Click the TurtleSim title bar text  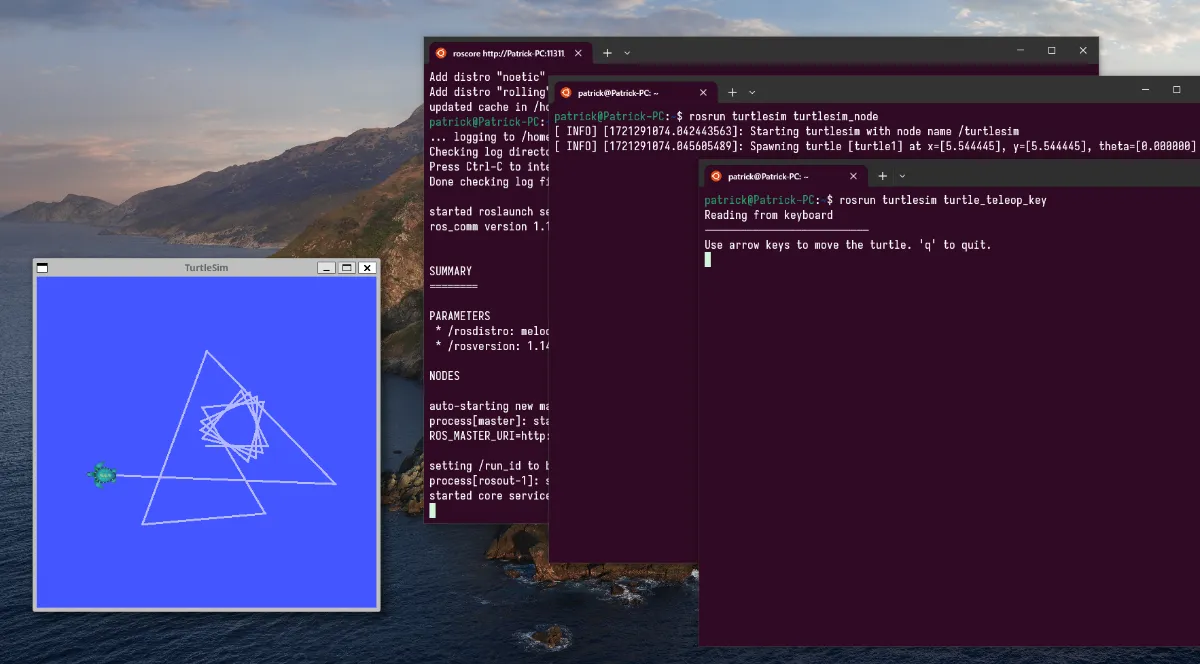click(206, 268)
